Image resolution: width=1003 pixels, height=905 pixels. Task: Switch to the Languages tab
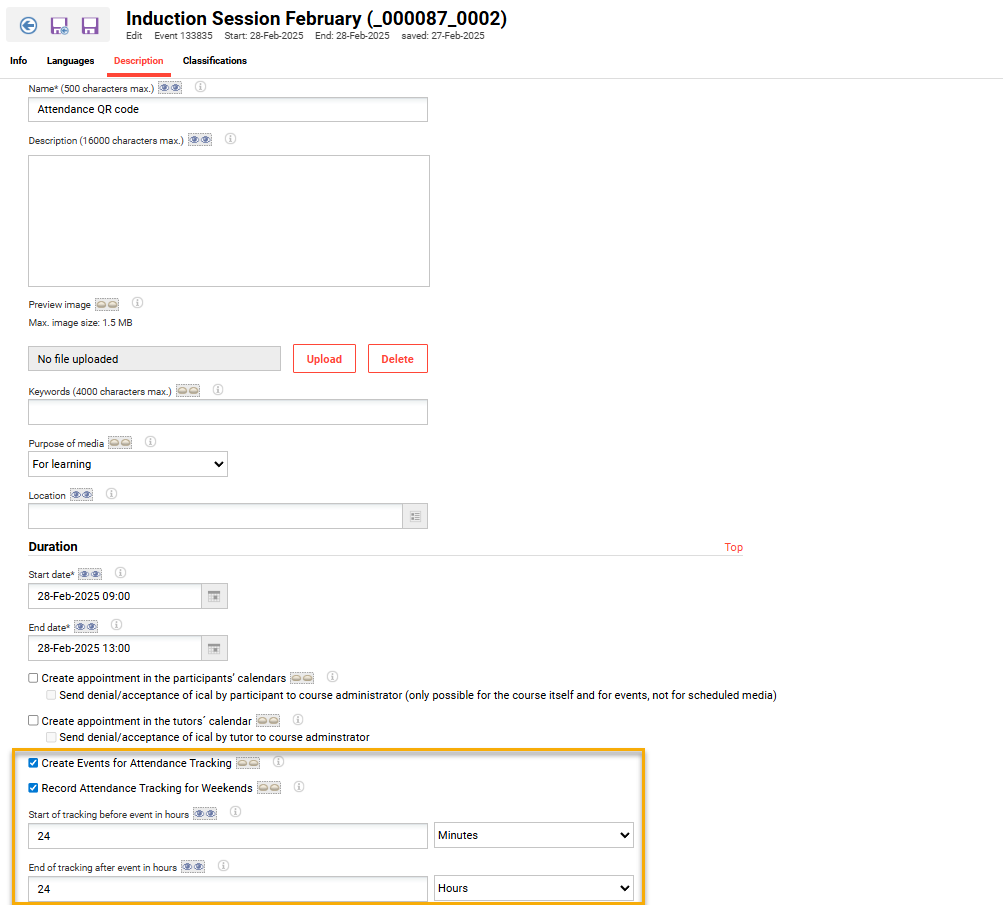tap(70, 61)
